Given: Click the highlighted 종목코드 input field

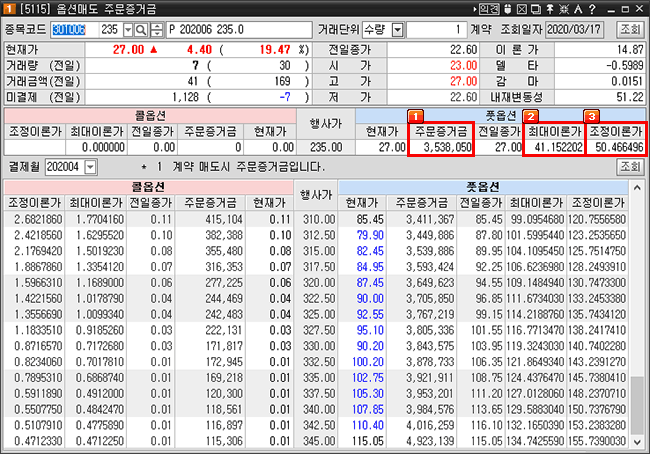Looking at the screenshot, I should tap(75, 30).
